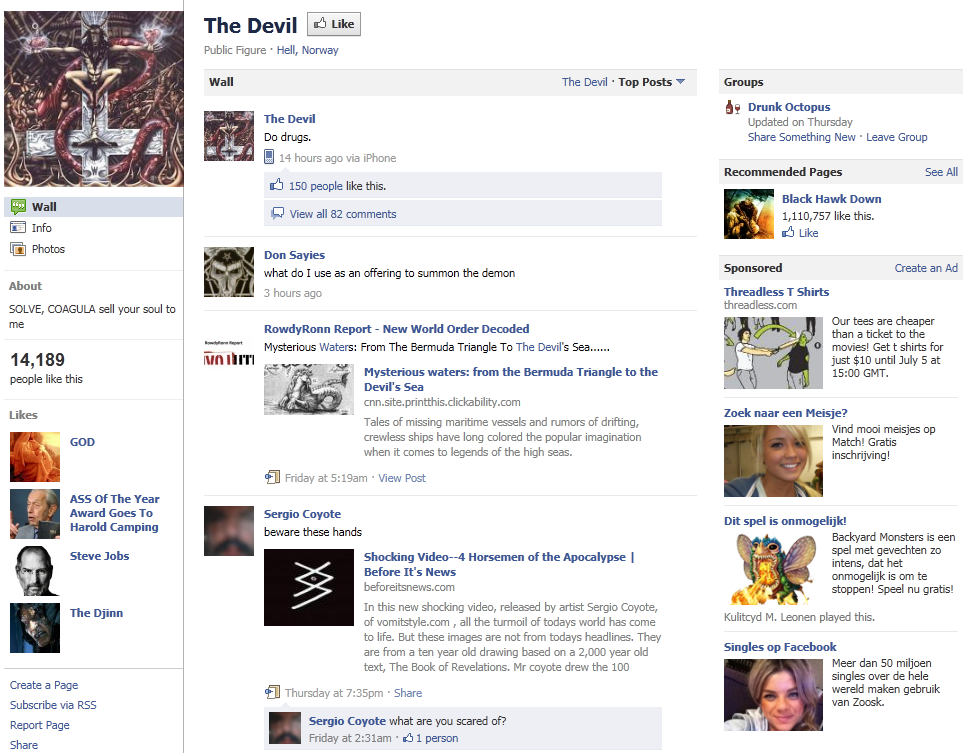
Task: Click the link-post icon beside Friday at 5:19am
Action: click(x=272, y=477)
